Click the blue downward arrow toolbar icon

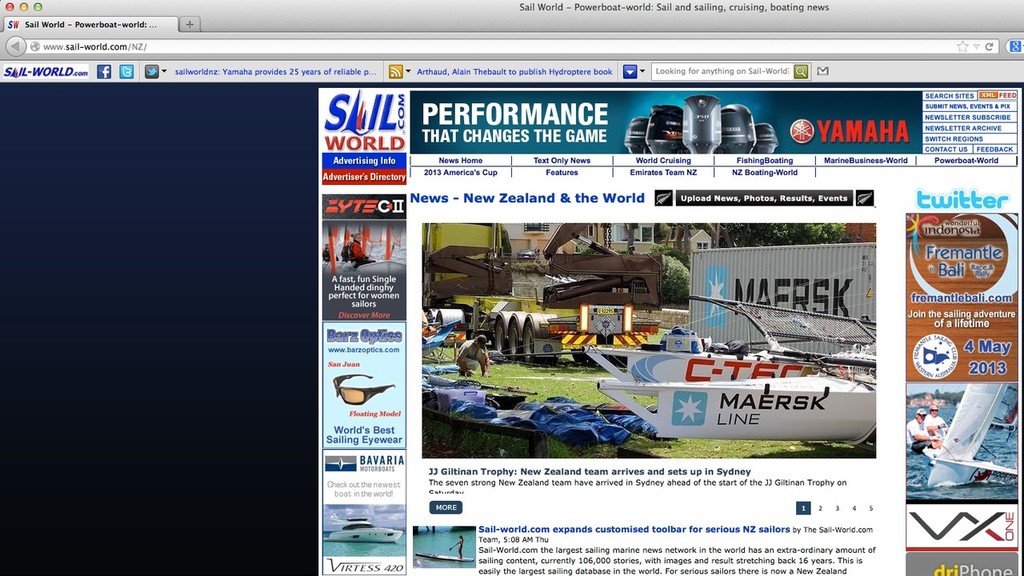[630, 72]
